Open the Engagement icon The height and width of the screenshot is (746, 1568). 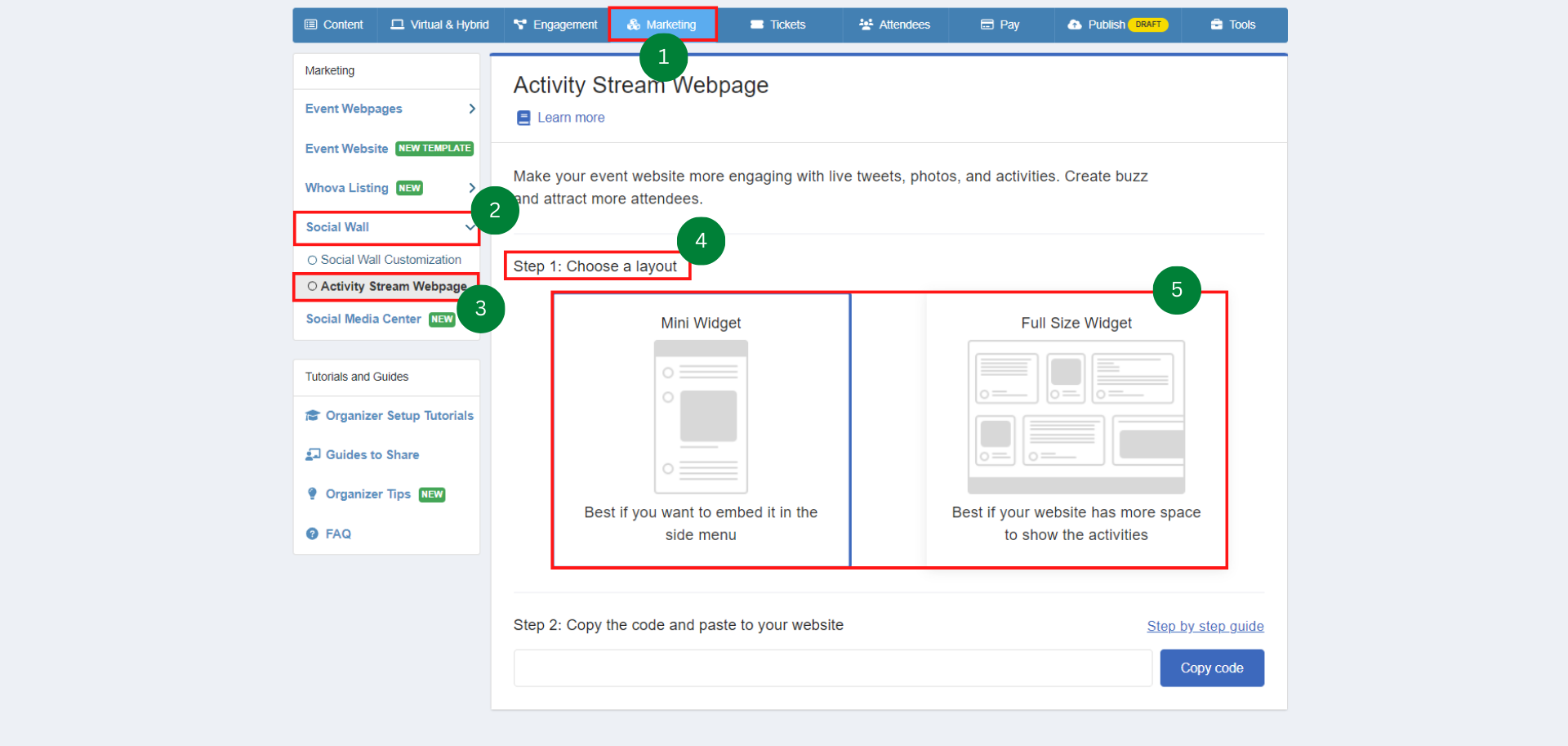click(x=520, y=25)
